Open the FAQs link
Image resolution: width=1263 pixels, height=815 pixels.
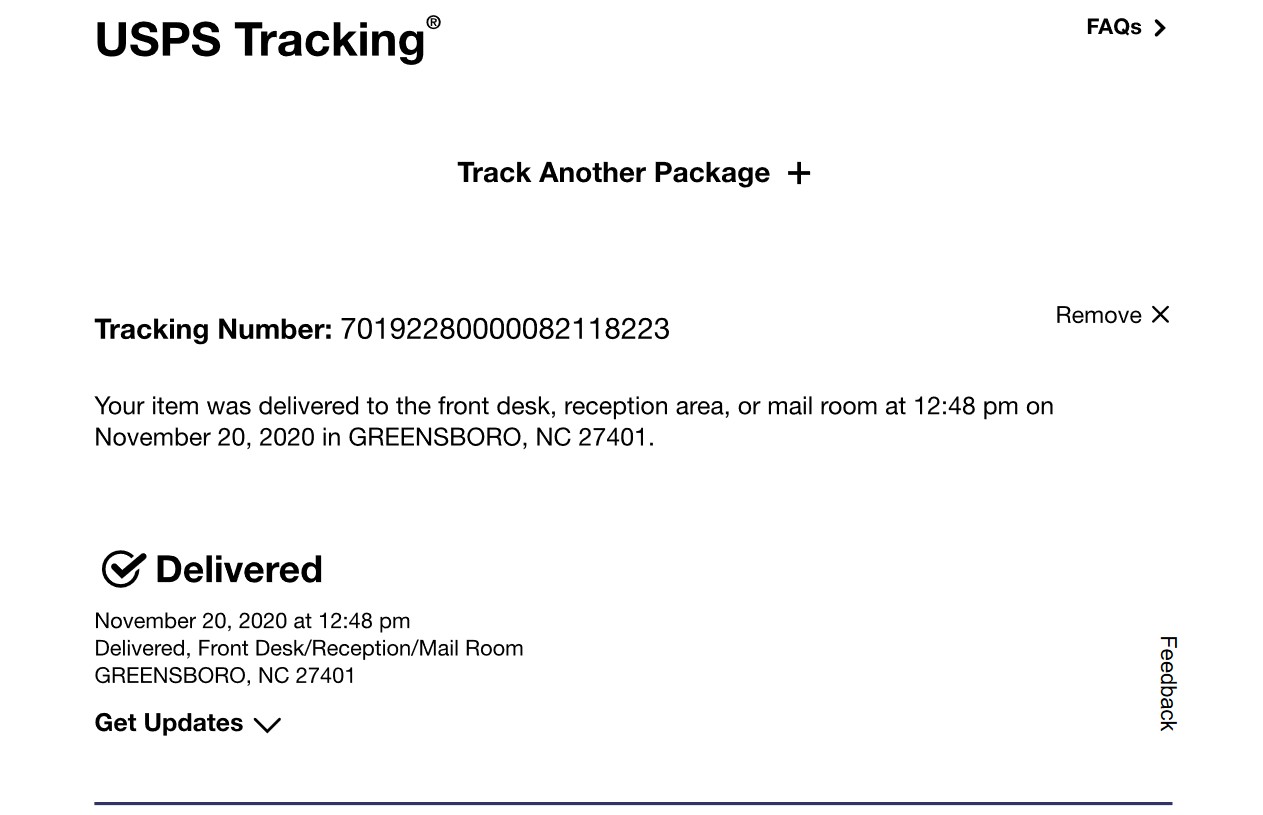click(1126, 27)
